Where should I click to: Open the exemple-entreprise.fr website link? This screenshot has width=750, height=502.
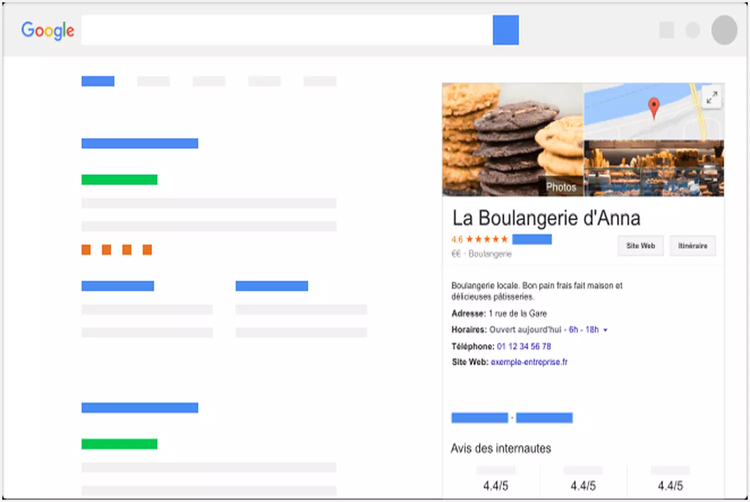click(x=530, y=362)
